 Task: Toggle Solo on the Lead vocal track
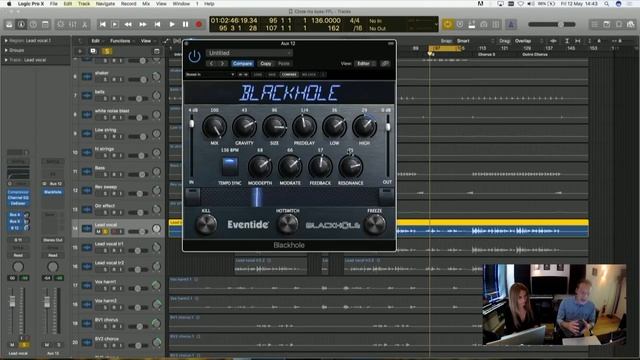point(105,231)
